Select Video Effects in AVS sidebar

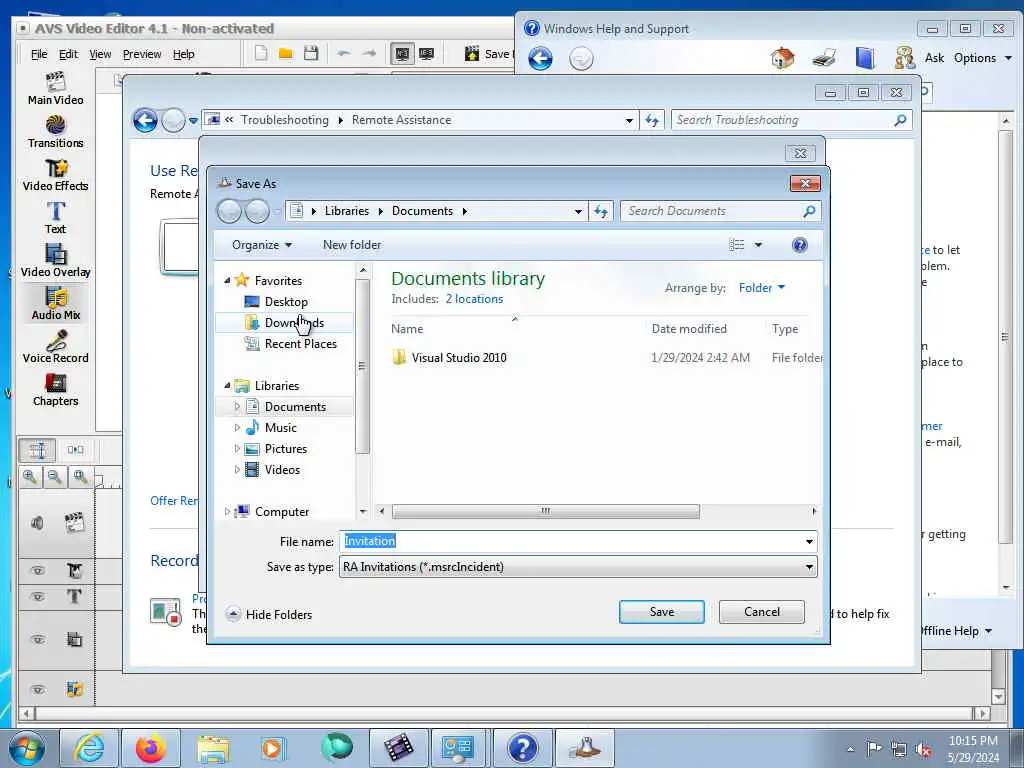click(x=56, y=175)
